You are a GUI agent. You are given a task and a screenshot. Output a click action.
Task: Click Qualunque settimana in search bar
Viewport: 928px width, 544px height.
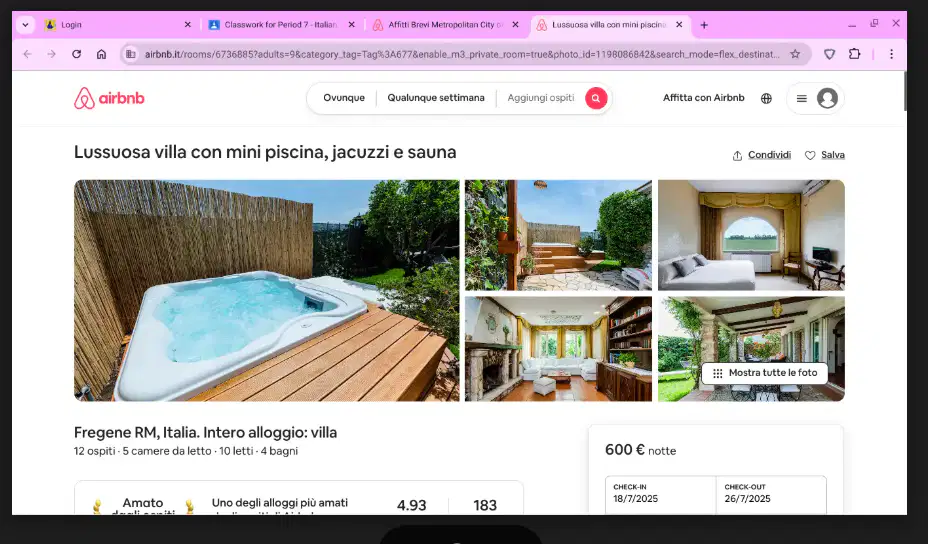click(x=436, y=98)
